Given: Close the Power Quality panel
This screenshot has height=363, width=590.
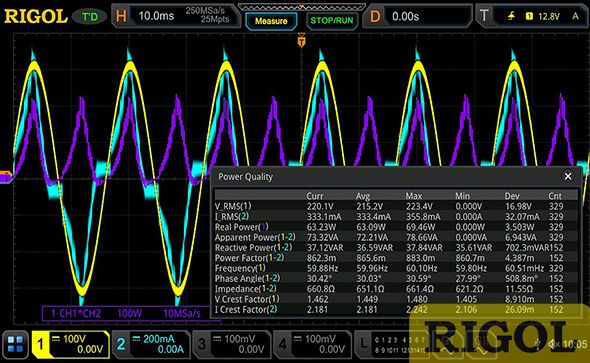Looking at the screenshot, I should pyautogui.click(x=568, y=176).
